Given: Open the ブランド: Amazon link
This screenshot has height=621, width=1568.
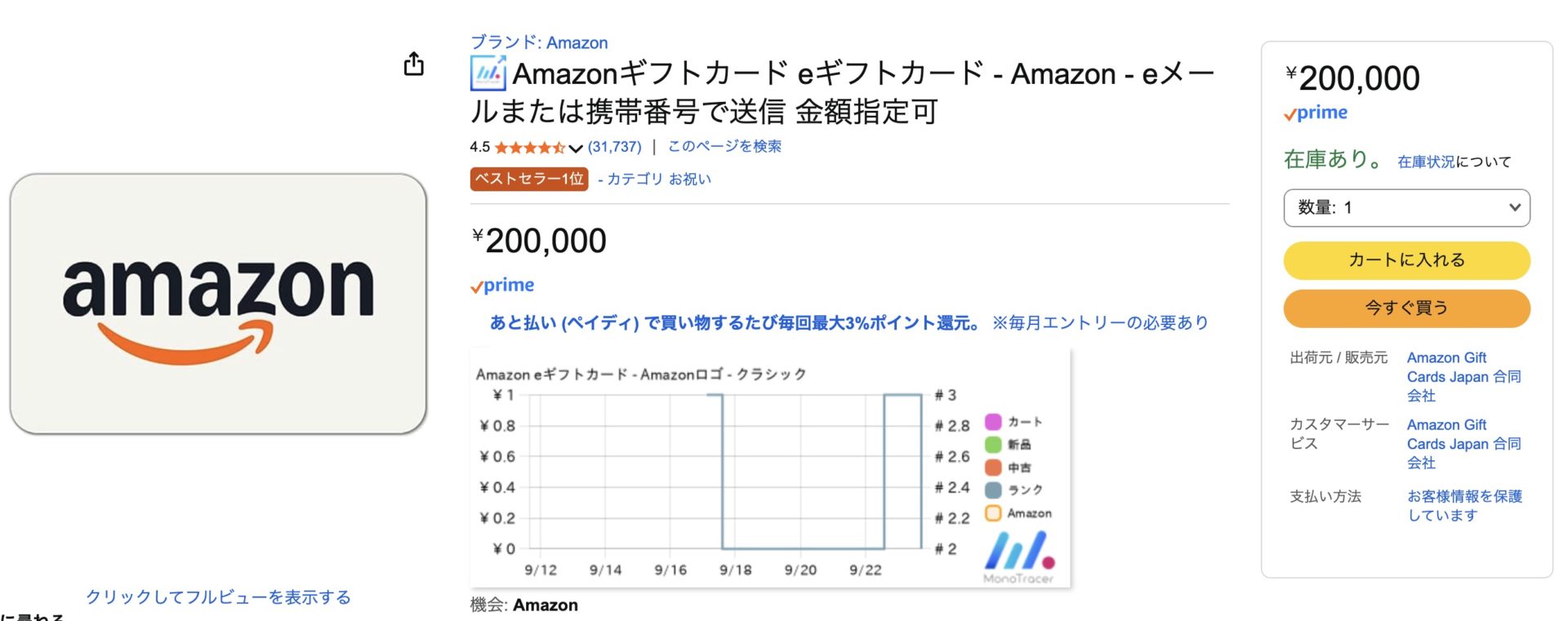Looking at the screenshot, I should [x=539, y=42].
